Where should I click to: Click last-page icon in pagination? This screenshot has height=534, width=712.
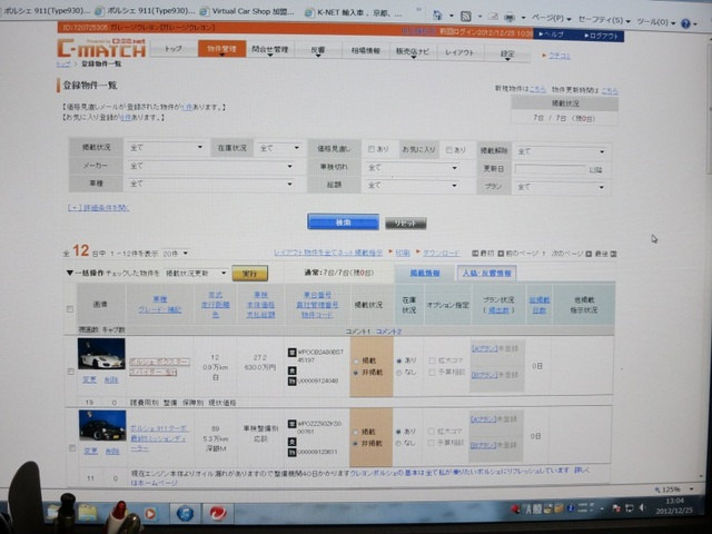[613, 254]
